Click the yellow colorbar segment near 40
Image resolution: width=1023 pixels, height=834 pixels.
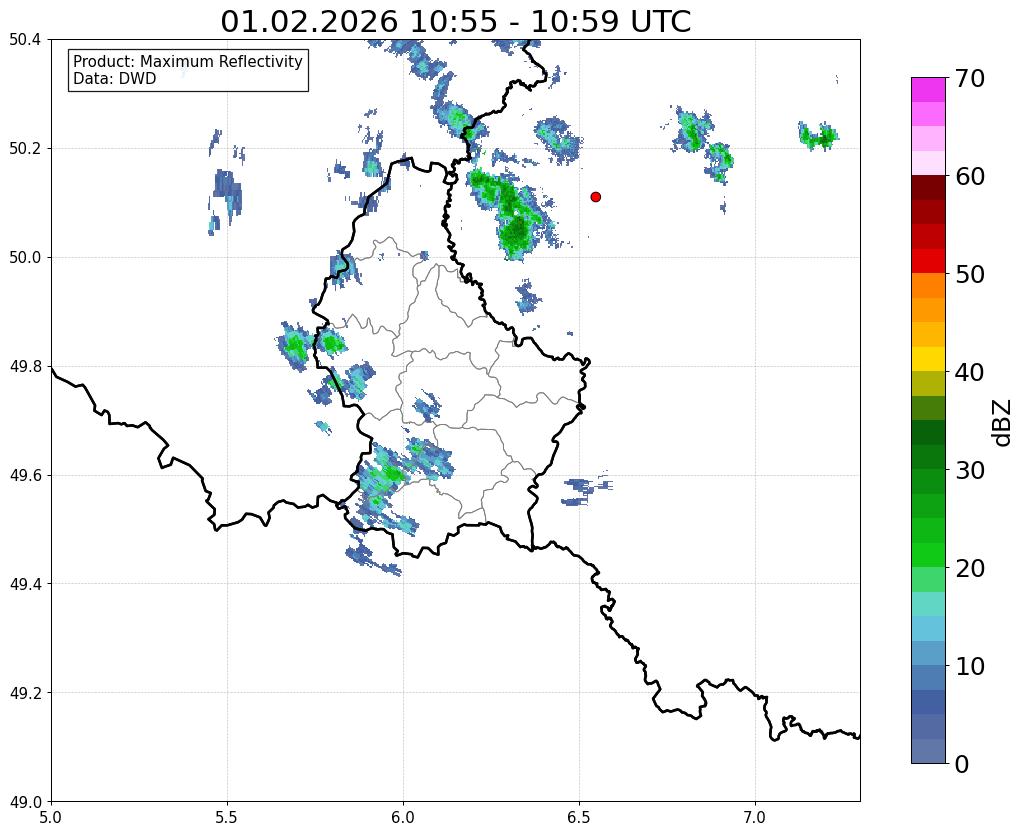pos(928,359)
